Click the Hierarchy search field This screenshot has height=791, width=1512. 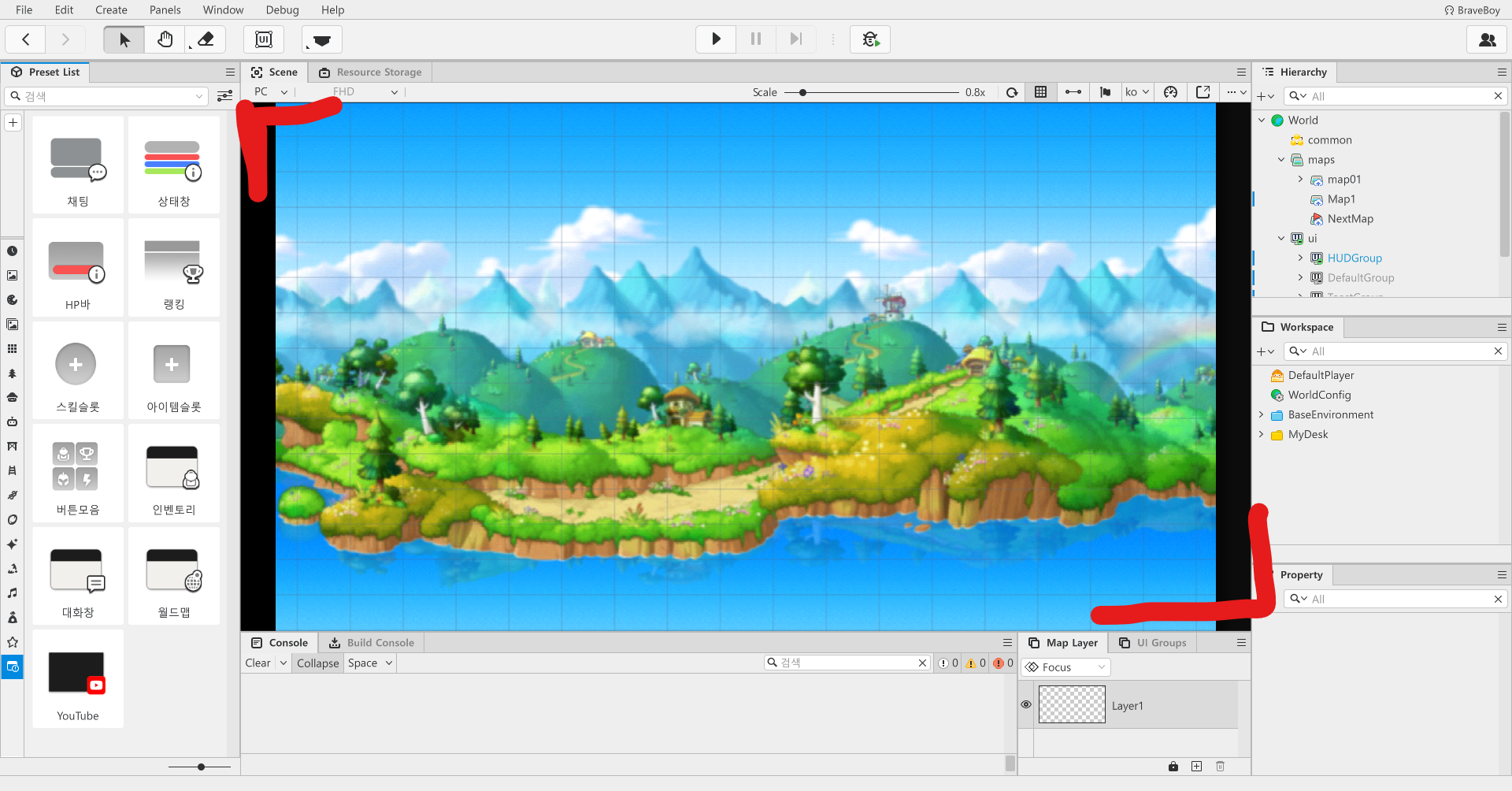click(1396, 96)
